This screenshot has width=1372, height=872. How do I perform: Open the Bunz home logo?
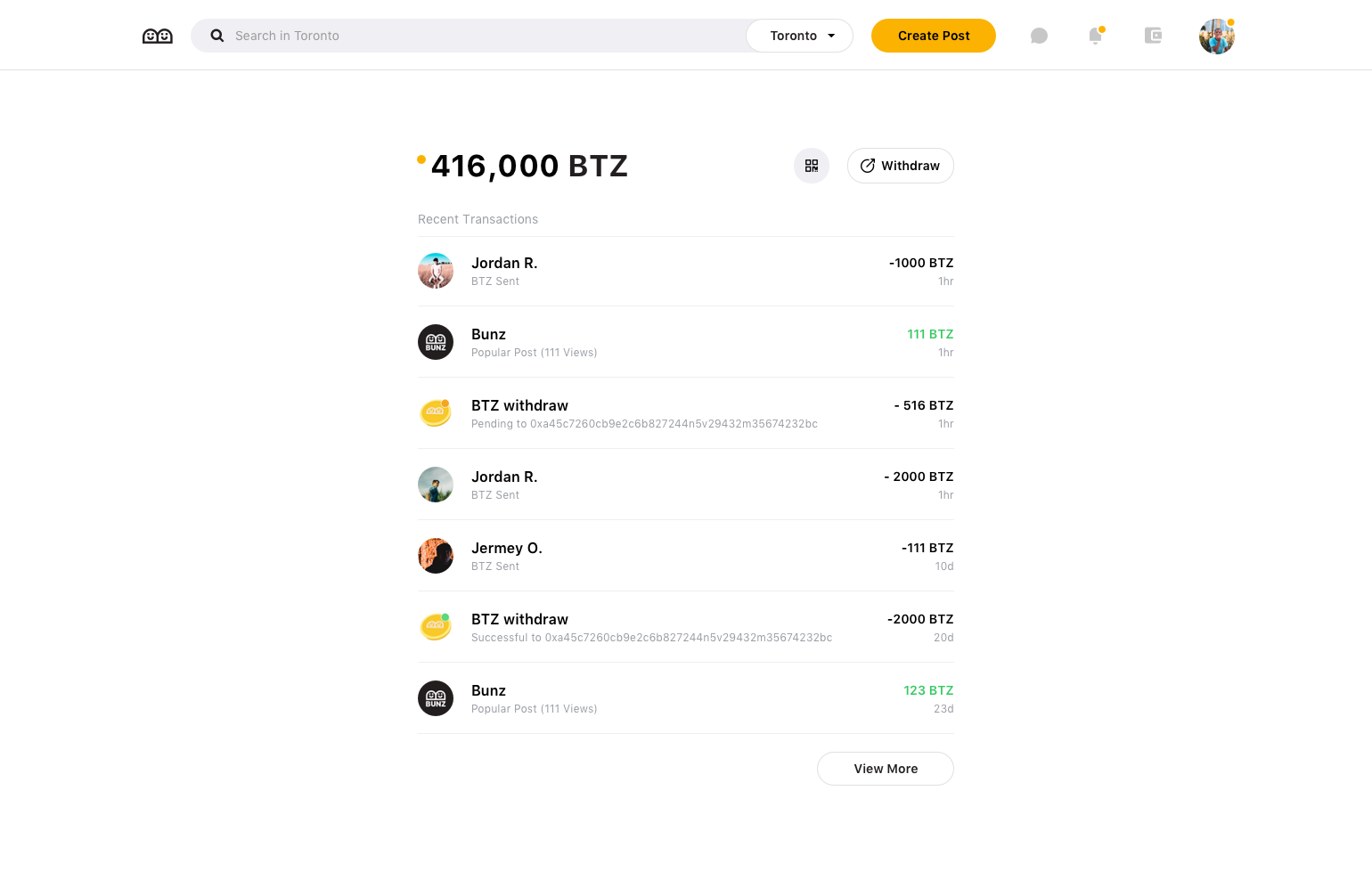tap(158, 36)
